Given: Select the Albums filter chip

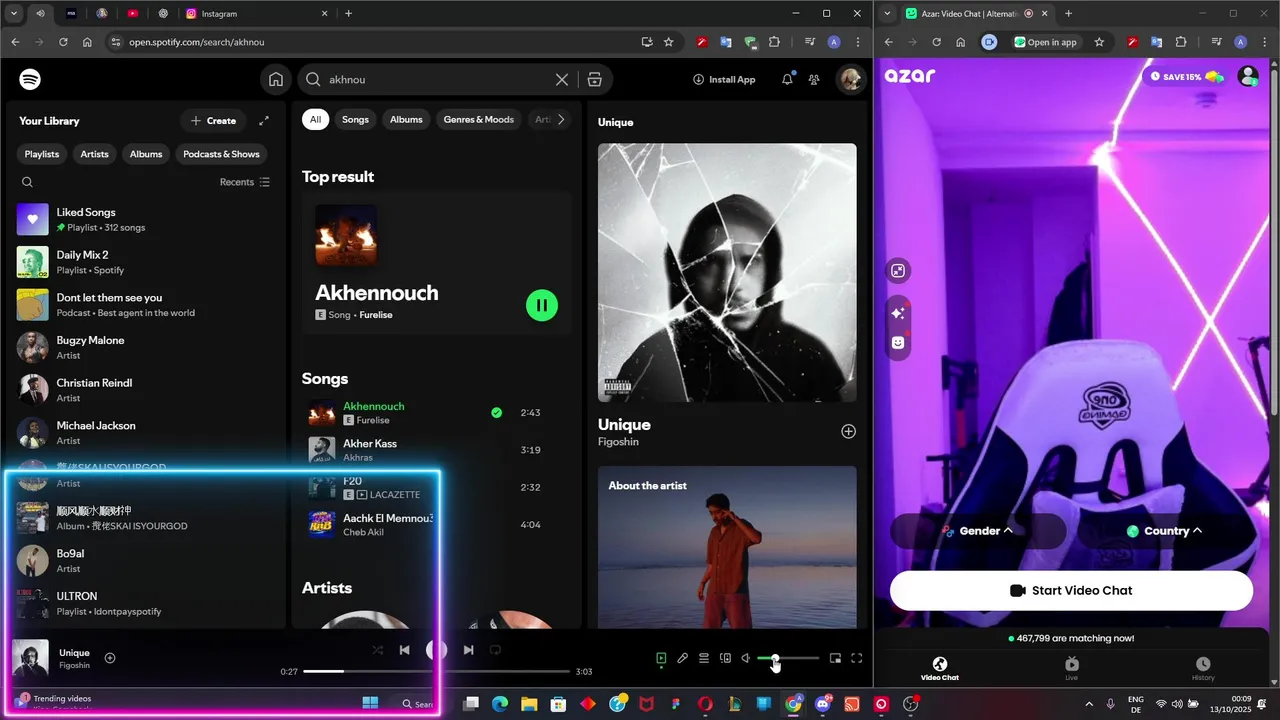Looking at the screenshot, I should tap(406, 119).
